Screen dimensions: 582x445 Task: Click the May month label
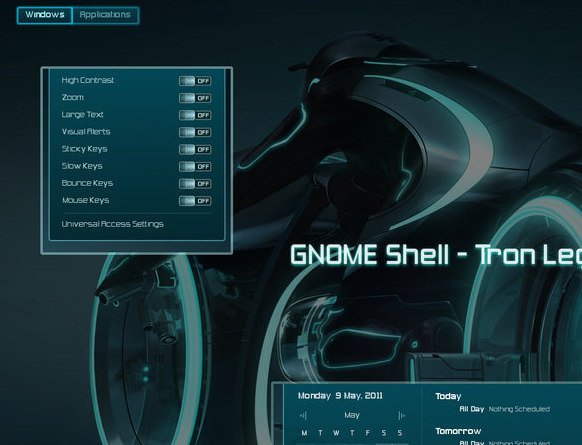click(x=352, y=415)
